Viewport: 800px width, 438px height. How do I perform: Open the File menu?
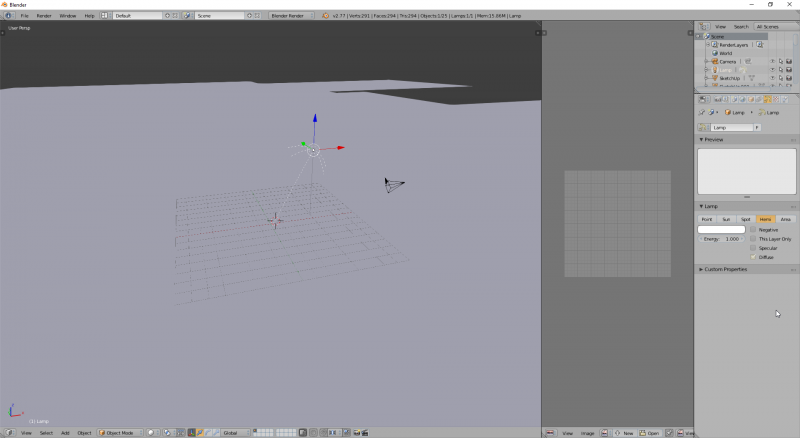[25, 16]
